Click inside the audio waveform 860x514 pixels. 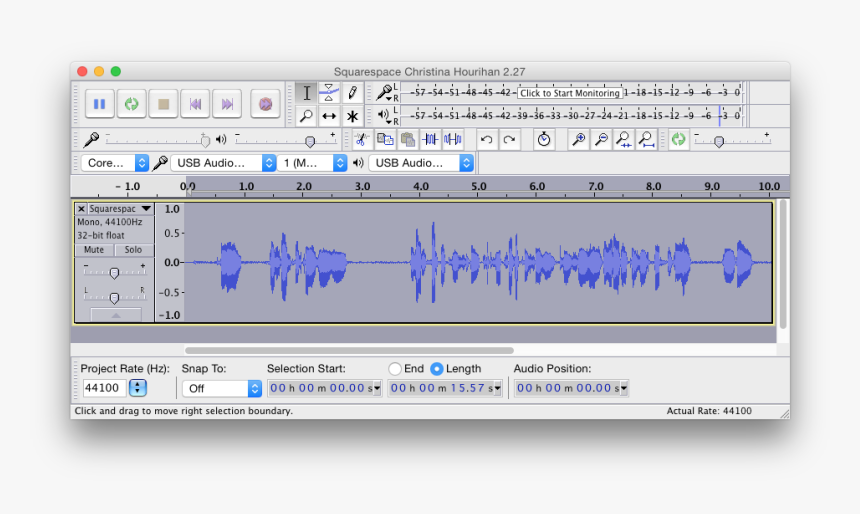[478, 263]
